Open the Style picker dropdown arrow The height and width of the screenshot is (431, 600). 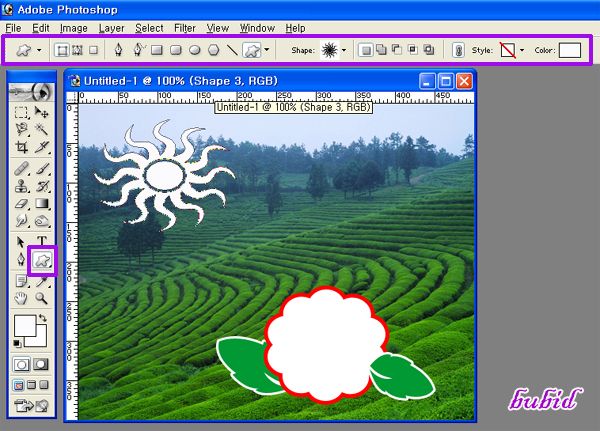point(522,50)
